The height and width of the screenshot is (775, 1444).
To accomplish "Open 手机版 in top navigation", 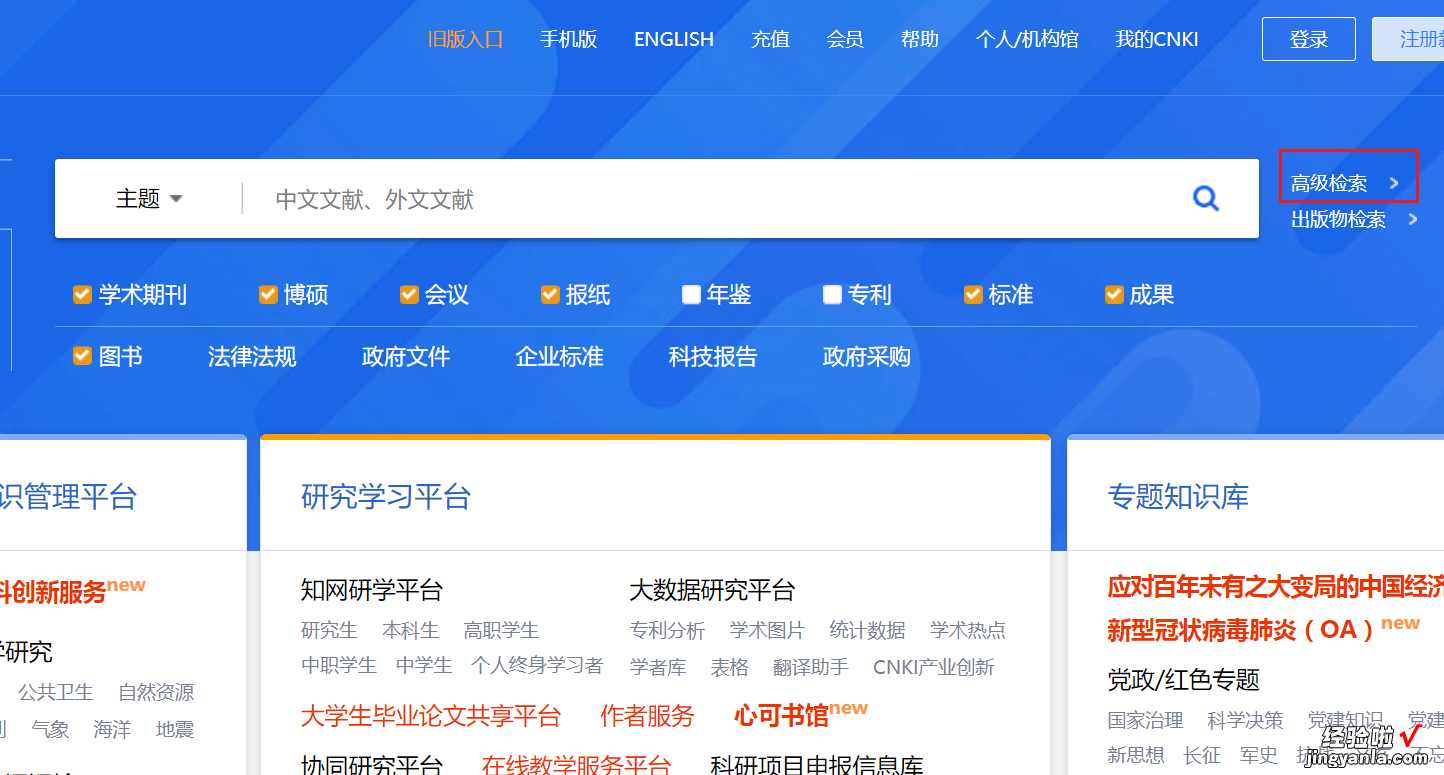I will pyautogui.click(x=568, y=39).
